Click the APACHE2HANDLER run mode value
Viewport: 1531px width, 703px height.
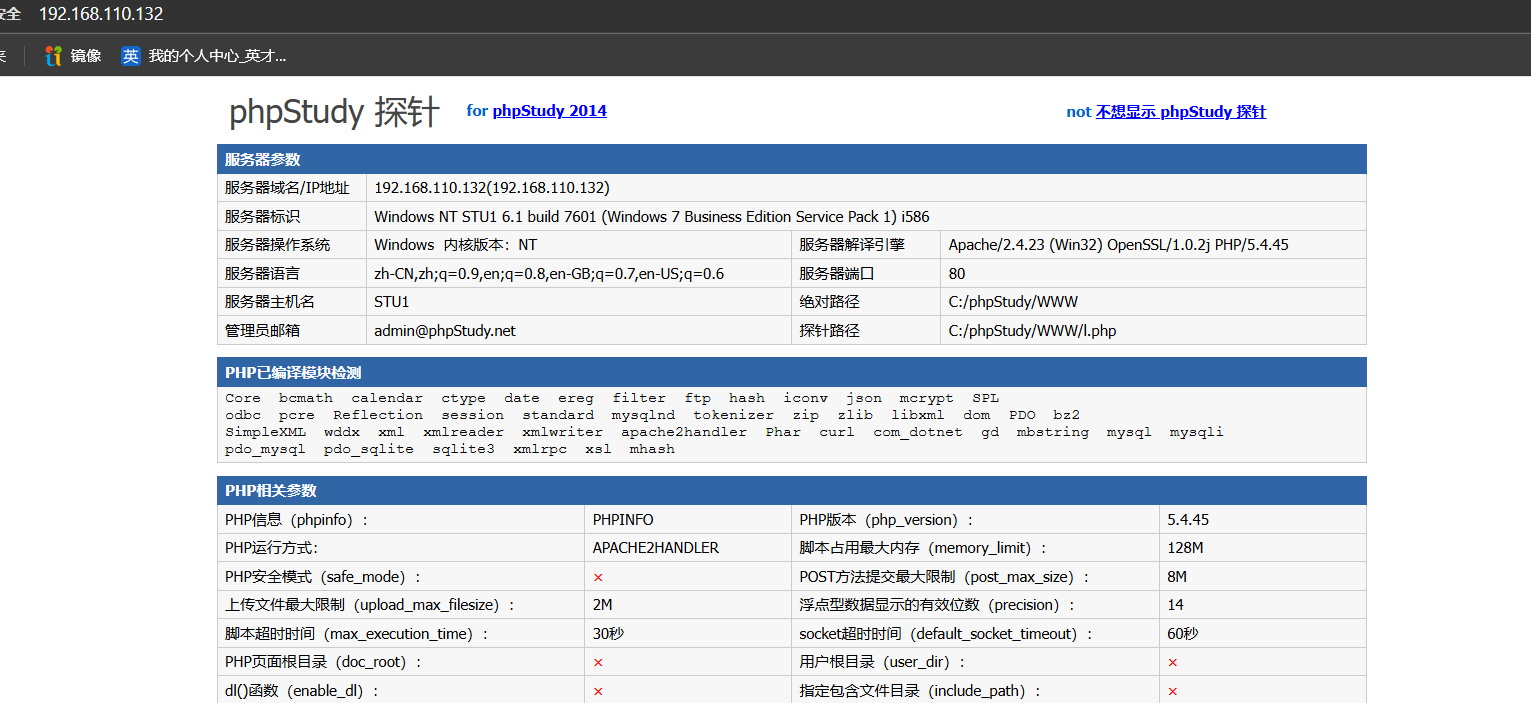(x=656, y=548)
